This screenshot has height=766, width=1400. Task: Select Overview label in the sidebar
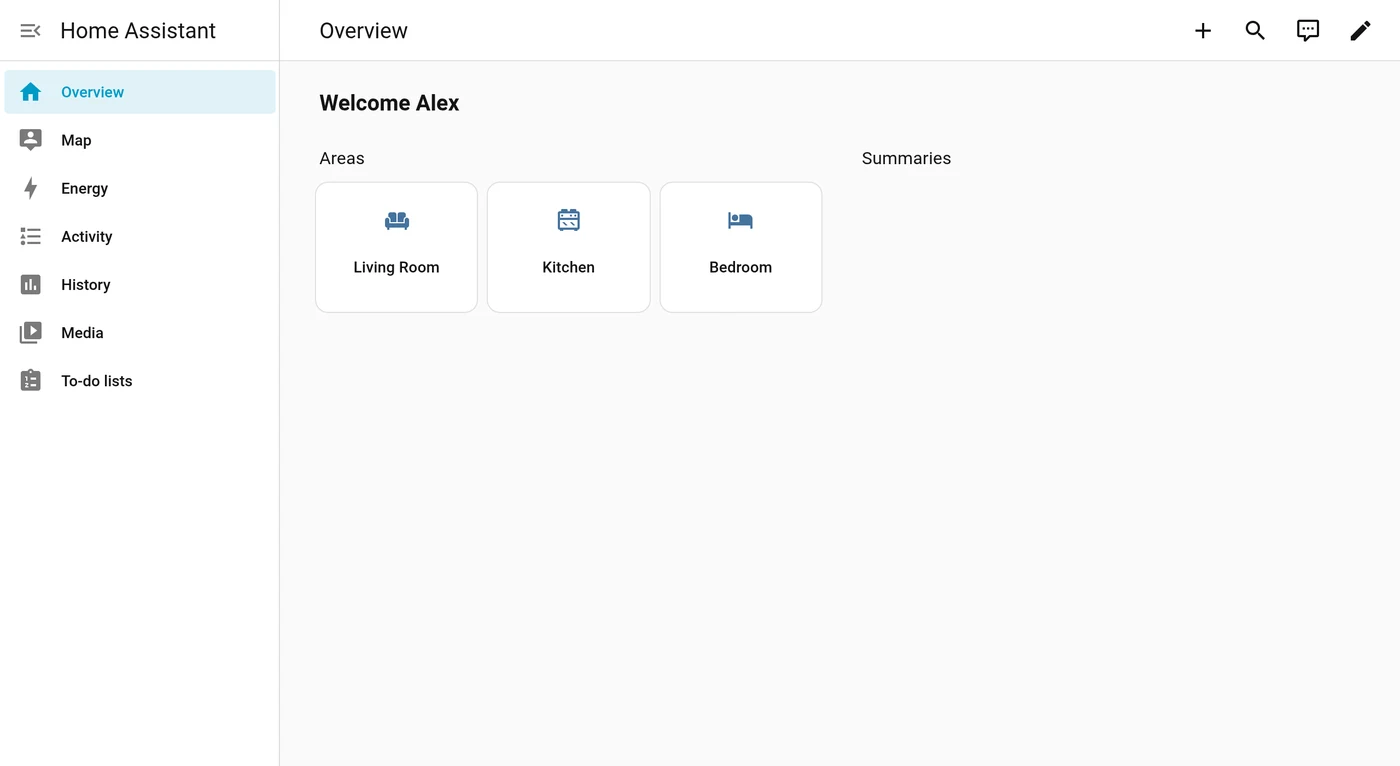(92, 92)
